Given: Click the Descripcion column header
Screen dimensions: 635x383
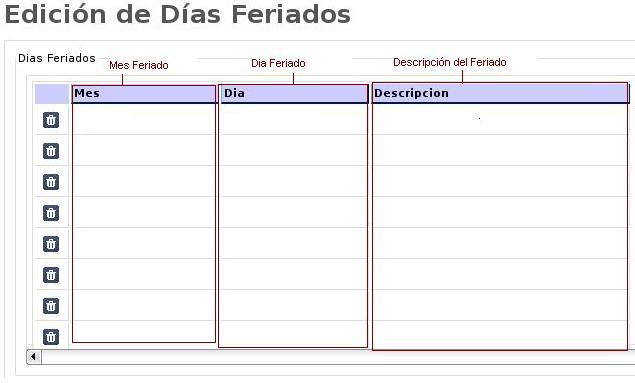Looking at the screenshot, I should [500, 93].
